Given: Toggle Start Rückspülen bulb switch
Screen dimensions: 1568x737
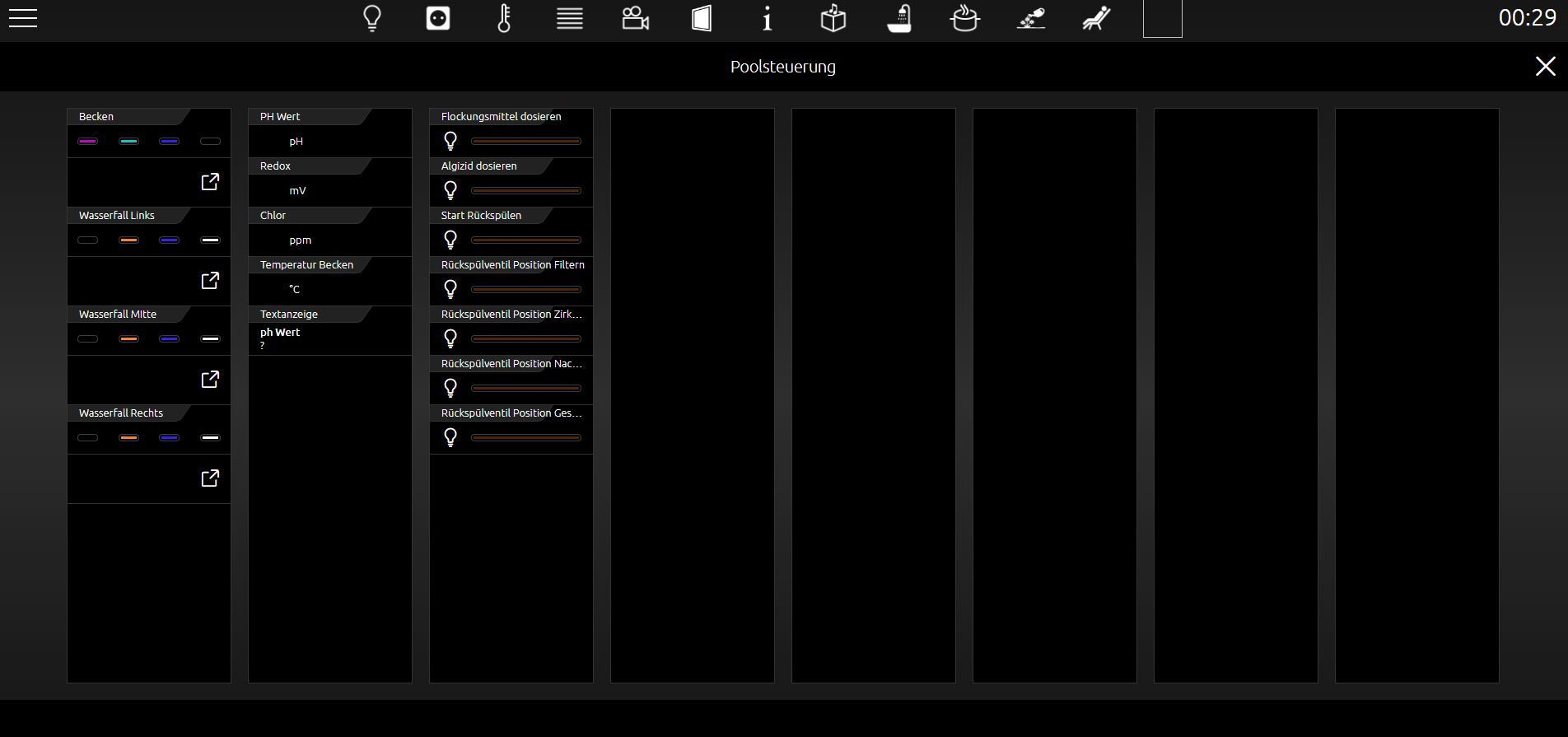Looking at the screenshot, I should (450, 240).
